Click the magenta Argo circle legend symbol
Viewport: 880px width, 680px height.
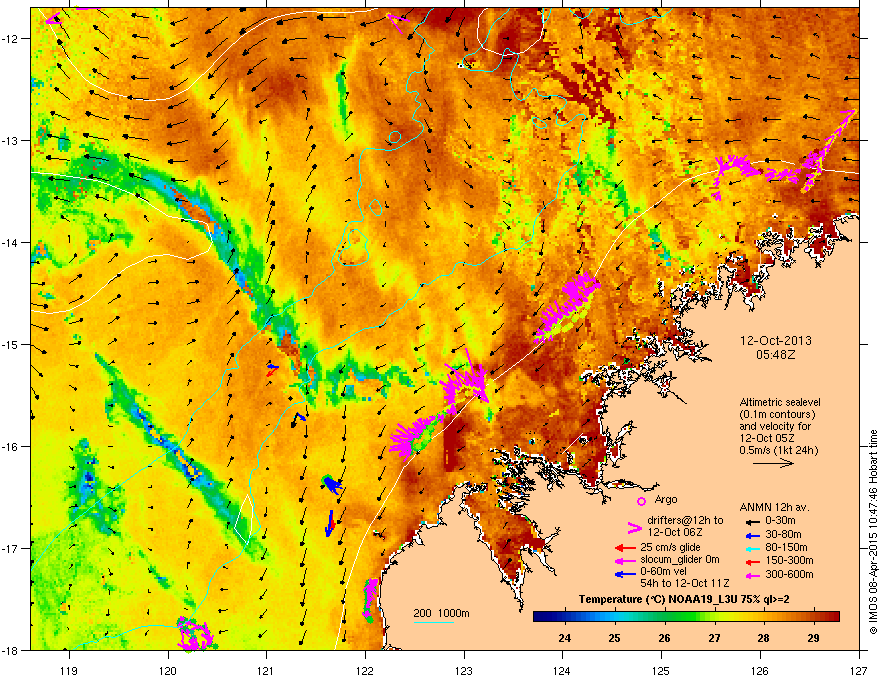click(641, 501)
